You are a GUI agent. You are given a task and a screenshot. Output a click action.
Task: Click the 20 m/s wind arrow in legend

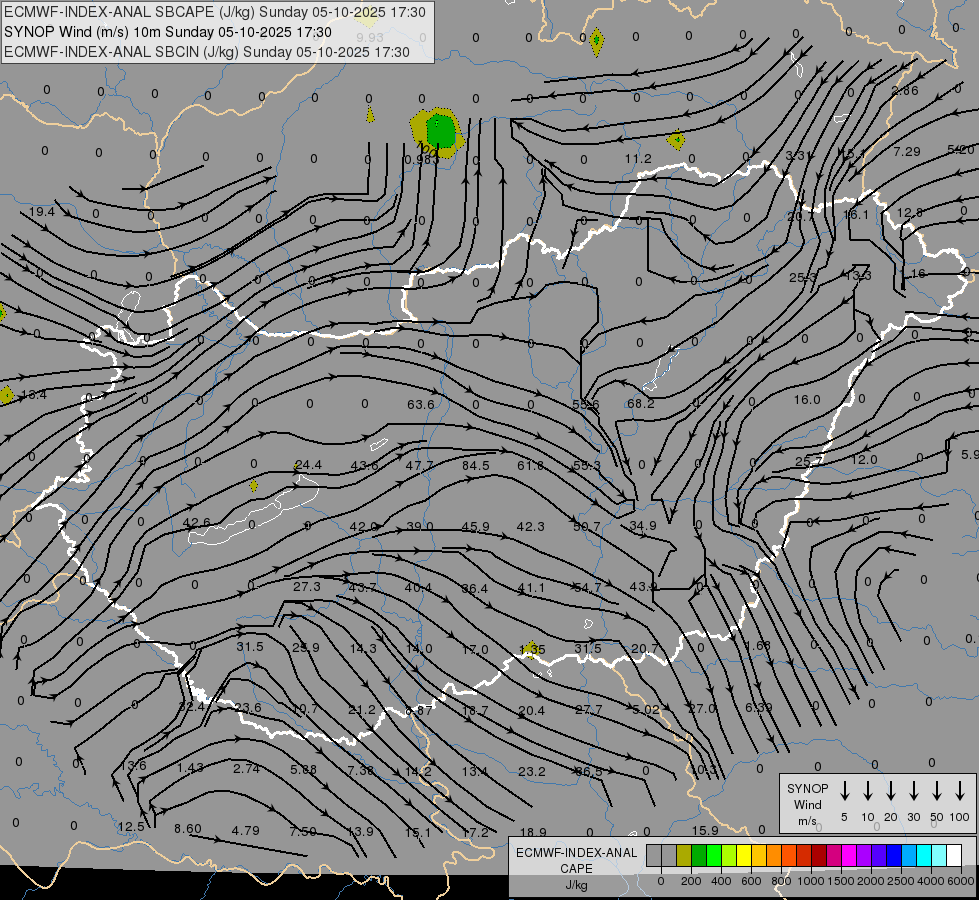pyautogui.click(x=891, y=791)
